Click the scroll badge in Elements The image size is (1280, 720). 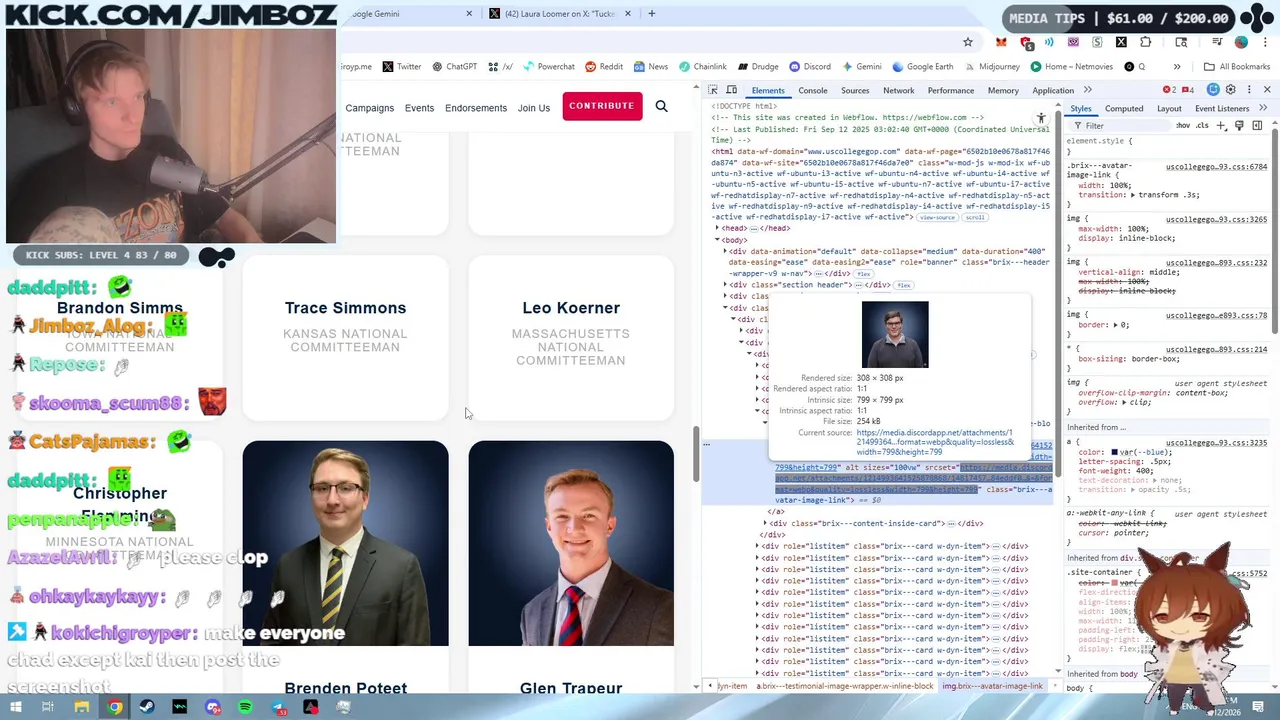(x=975, y=217)
